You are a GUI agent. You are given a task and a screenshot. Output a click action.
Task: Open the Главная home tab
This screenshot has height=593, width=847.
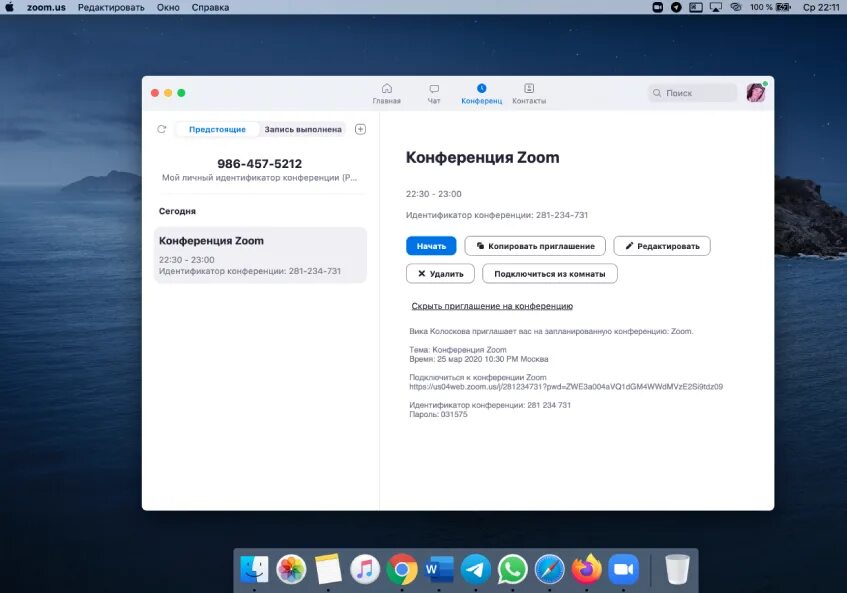[x=386, y=93]
